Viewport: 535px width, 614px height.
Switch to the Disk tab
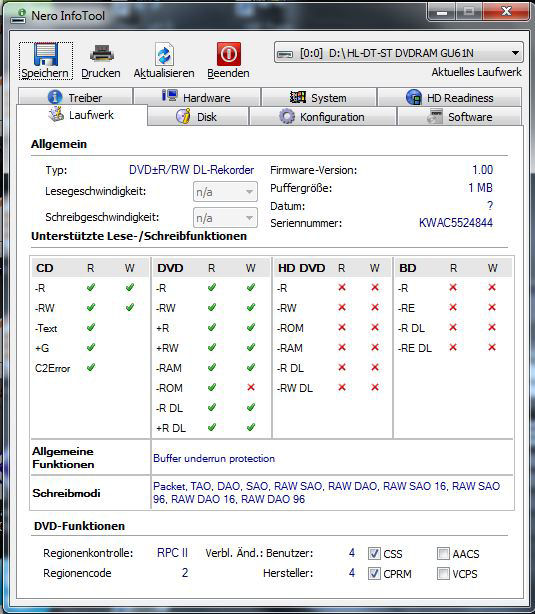[198, 117]
